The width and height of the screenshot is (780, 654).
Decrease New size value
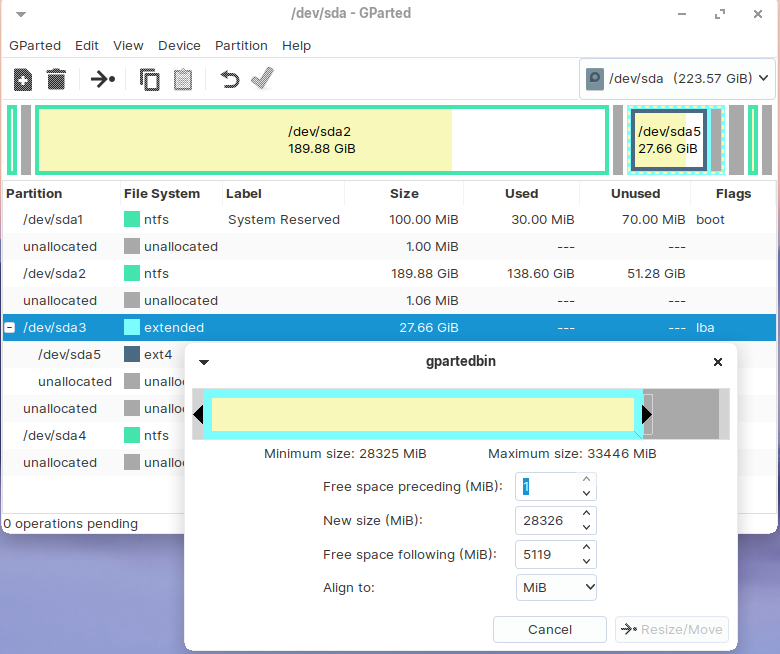tap(586, 527)
